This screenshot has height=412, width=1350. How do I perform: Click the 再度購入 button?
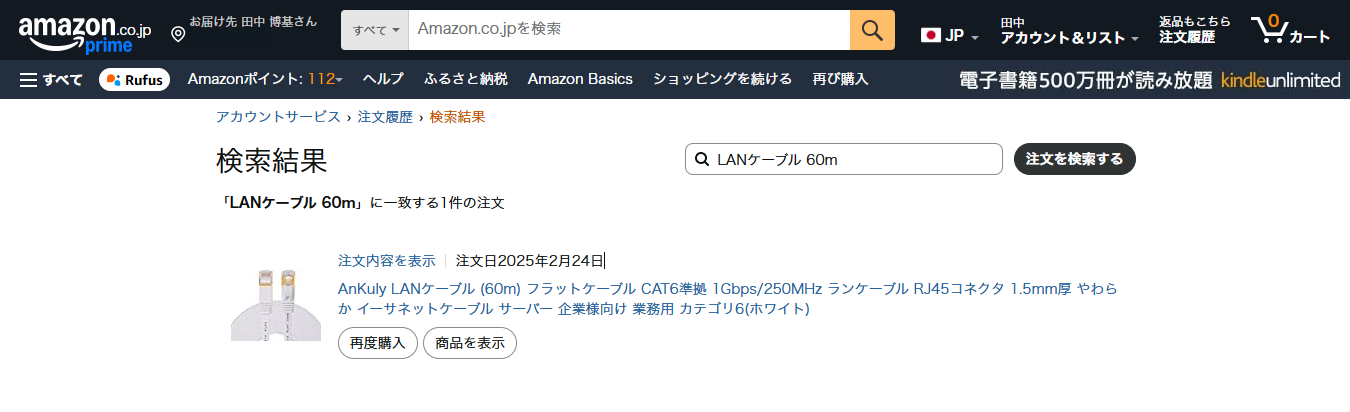(x=377, y=343)
